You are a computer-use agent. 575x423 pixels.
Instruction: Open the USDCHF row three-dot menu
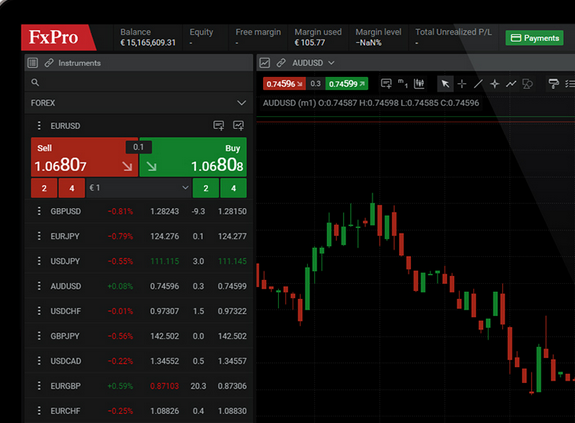point(39,311)
